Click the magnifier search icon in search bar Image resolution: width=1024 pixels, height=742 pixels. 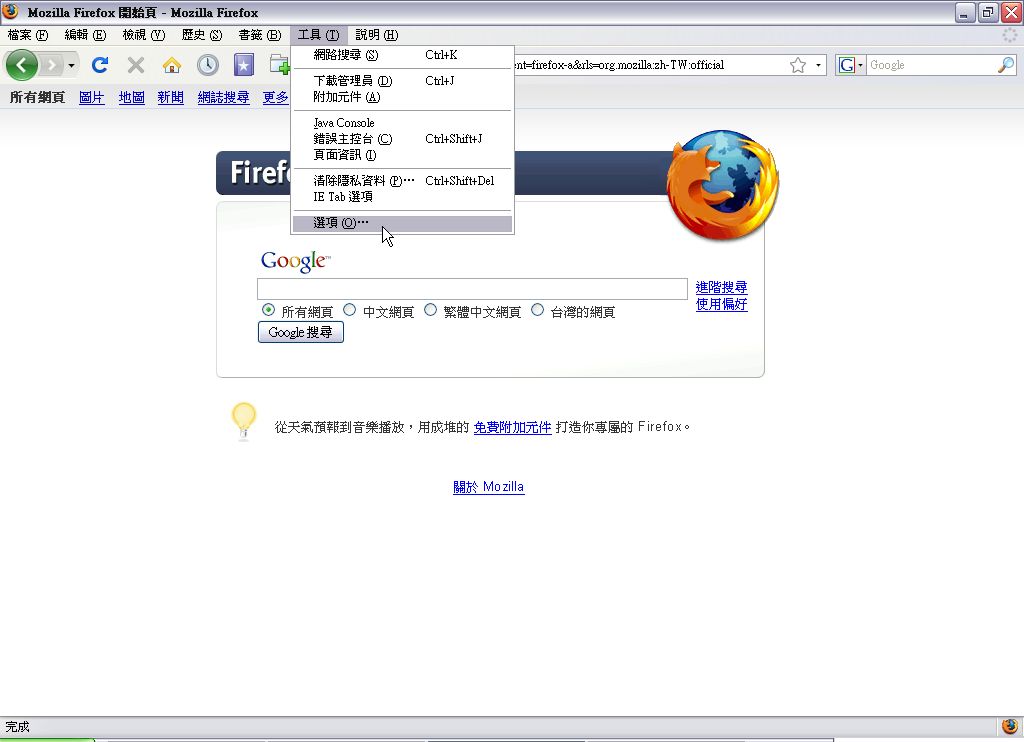[x=1006, y=65]
